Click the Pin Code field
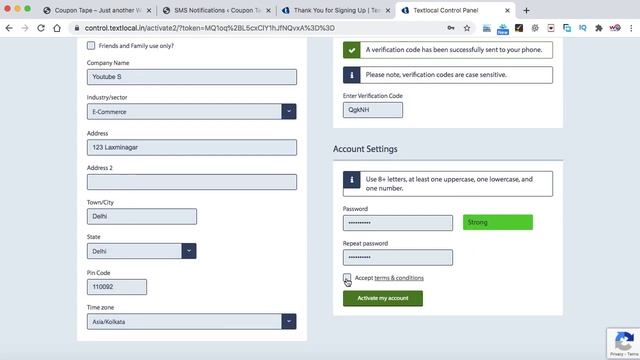 tap(117, 287)
